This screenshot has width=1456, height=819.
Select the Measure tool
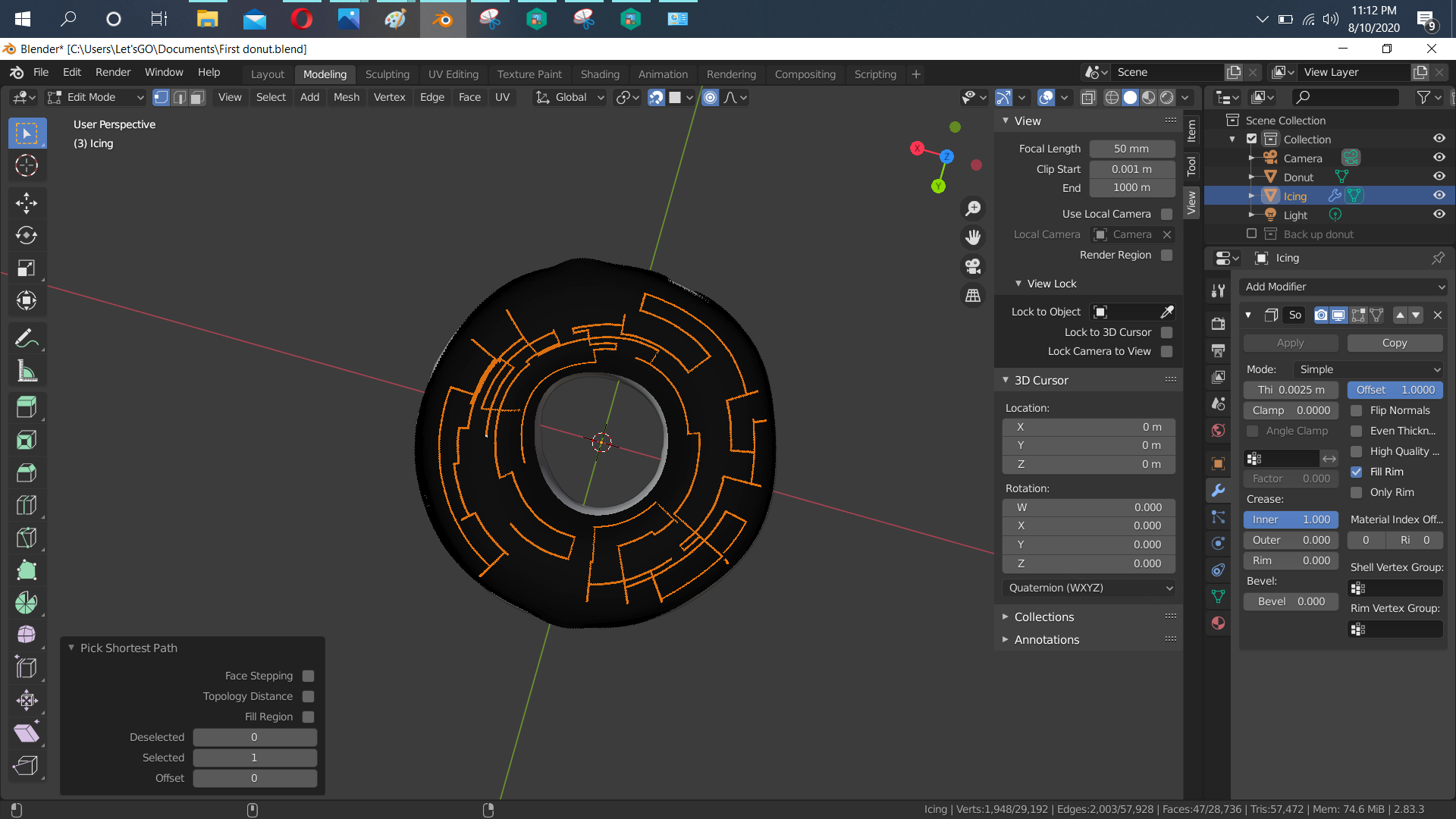pos(27,371)
